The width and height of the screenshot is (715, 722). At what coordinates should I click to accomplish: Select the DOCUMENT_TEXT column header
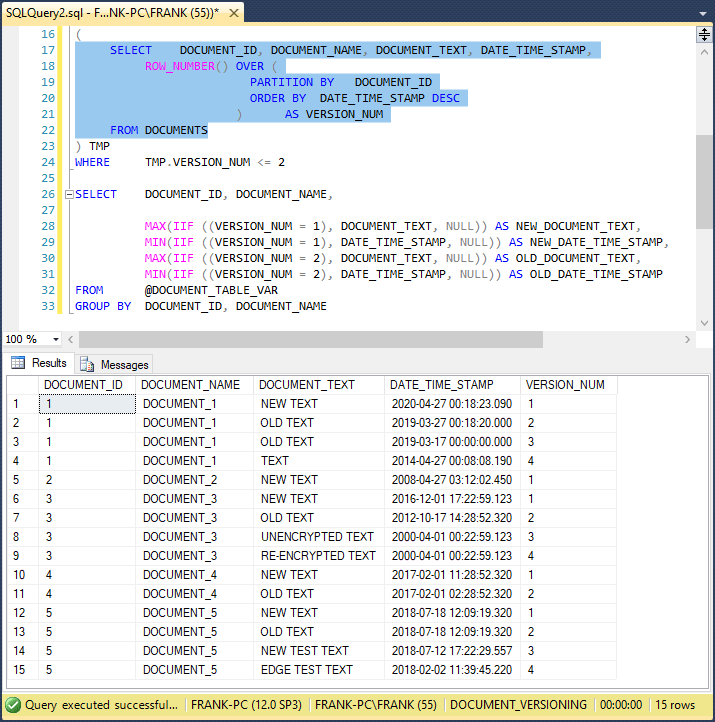tap(319, 385)
